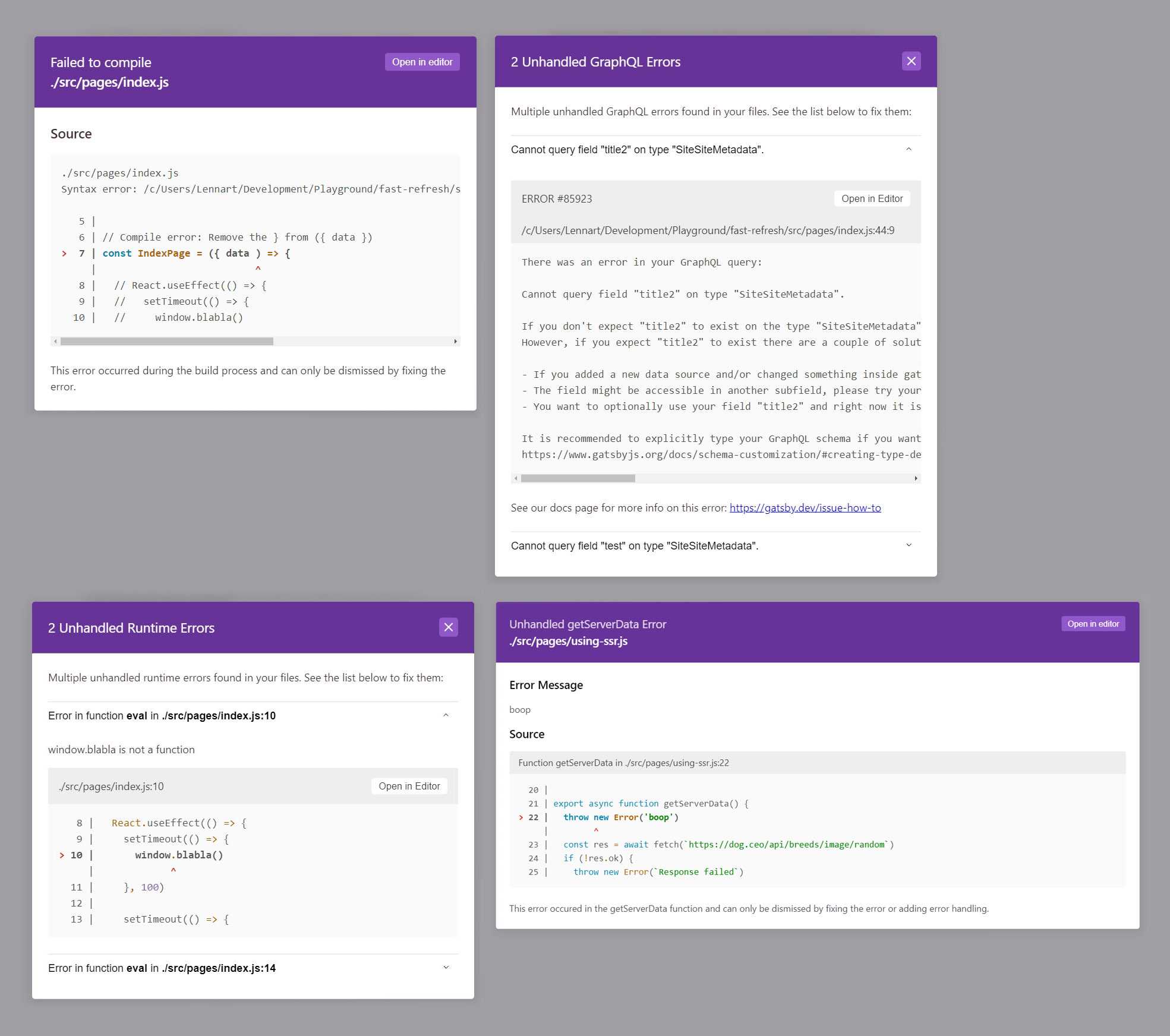
Task: Click Open in editor on compile error
Action: pyautogui.click(x=422, y=62)
